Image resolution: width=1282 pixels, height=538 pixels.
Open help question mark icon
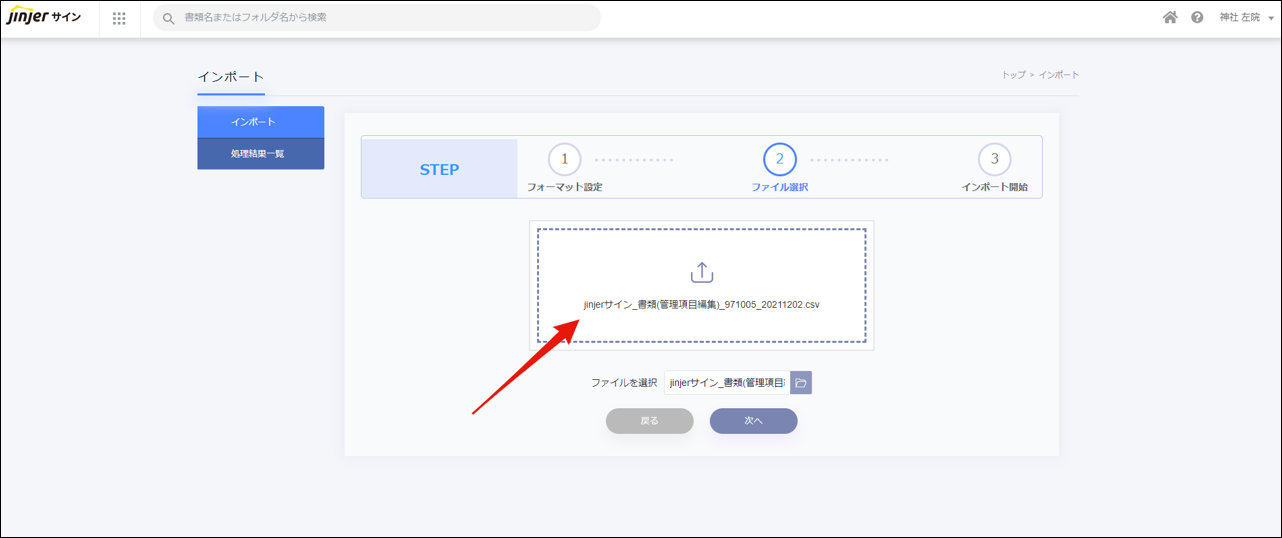(1197, 18)
